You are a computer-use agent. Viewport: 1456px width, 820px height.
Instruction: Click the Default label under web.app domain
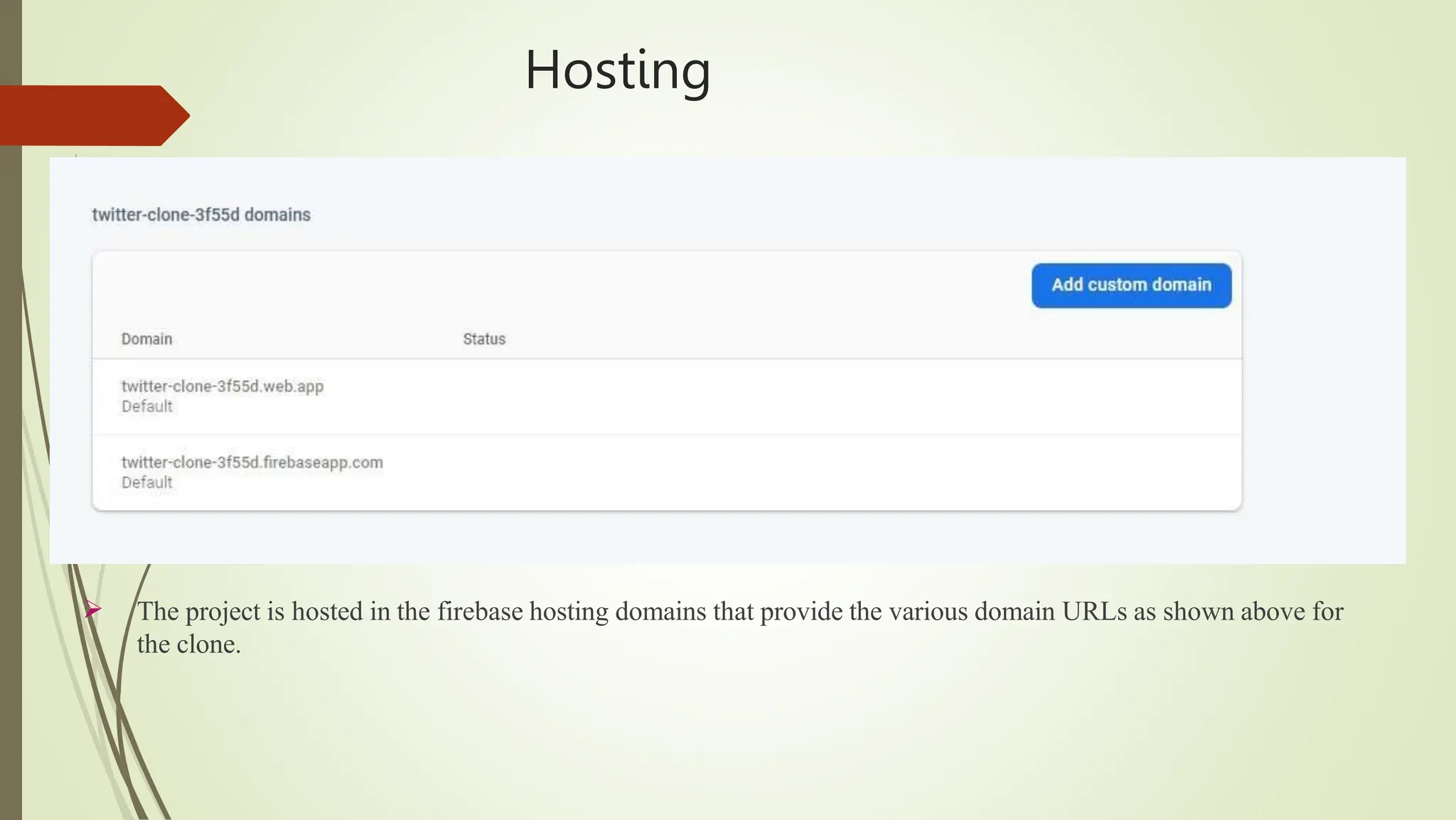coord(147,407)
